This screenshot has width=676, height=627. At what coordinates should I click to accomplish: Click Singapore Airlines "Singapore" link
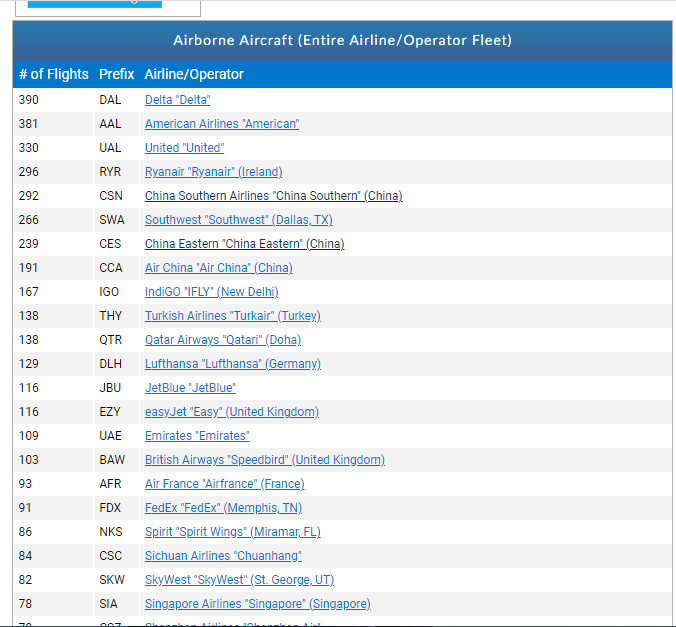click(257, 604)
